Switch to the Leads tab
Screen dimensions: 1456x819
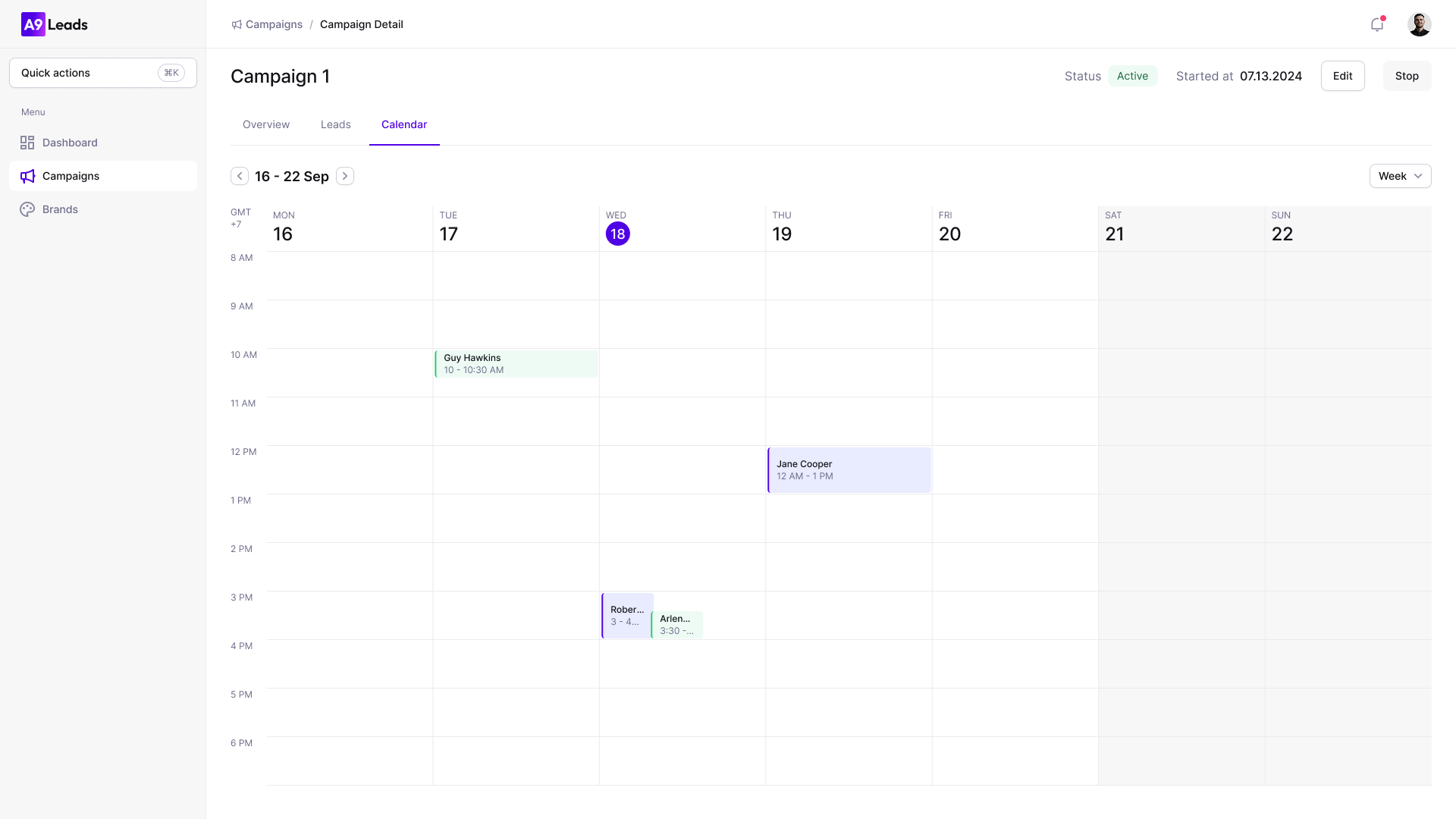pos(336,124)
